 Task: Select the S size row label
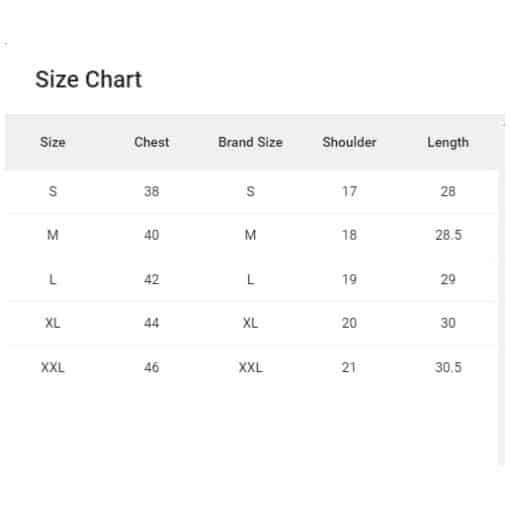[53, 192]
